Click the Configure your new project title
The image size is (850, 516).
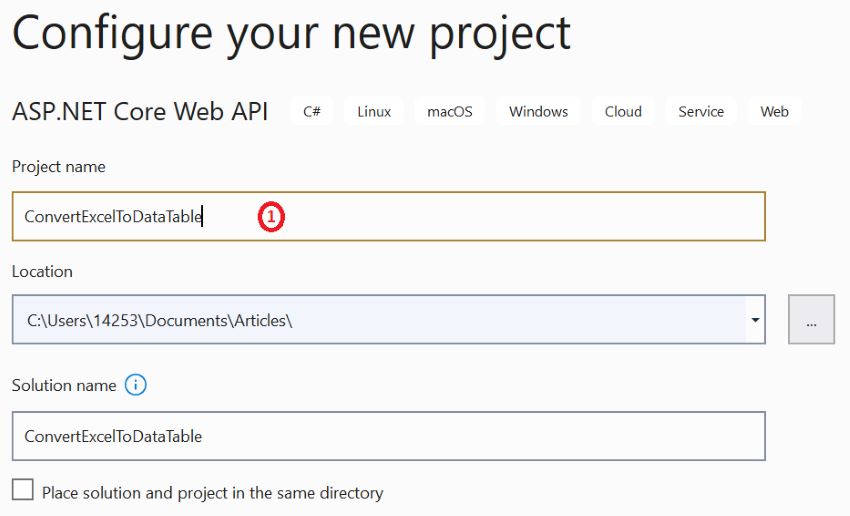pyautogui.click(x=291, y=35)
